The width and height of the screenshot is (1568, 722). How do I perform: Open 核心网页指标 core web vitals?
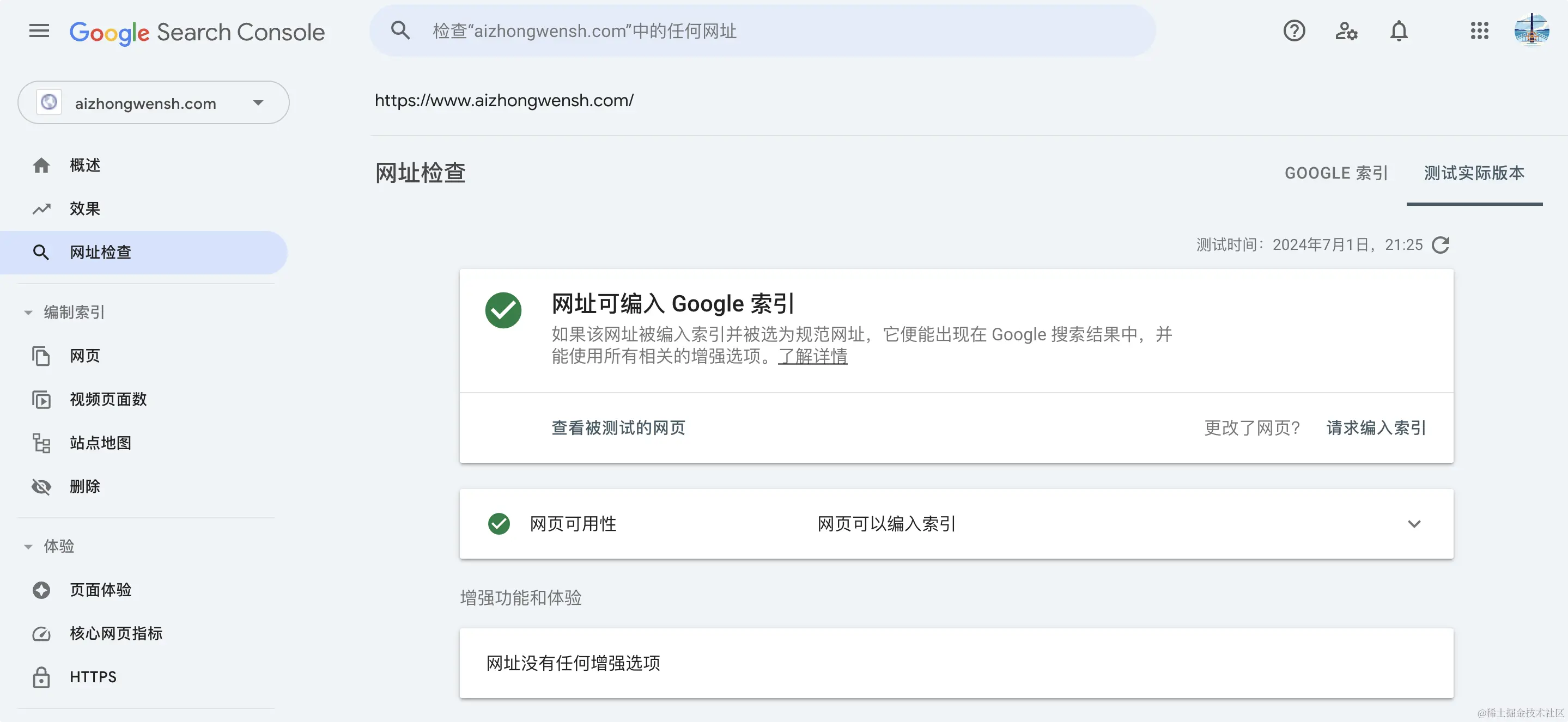coord(116,633)
